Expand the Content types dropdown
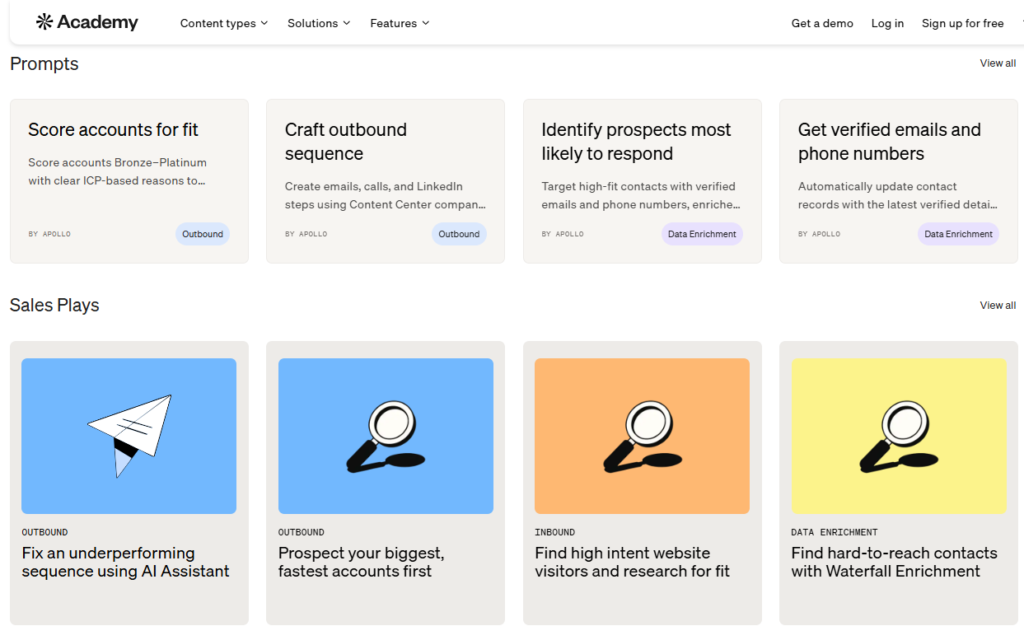The height and width of the screenshot is (626, 1024). (x=224, y=23)
